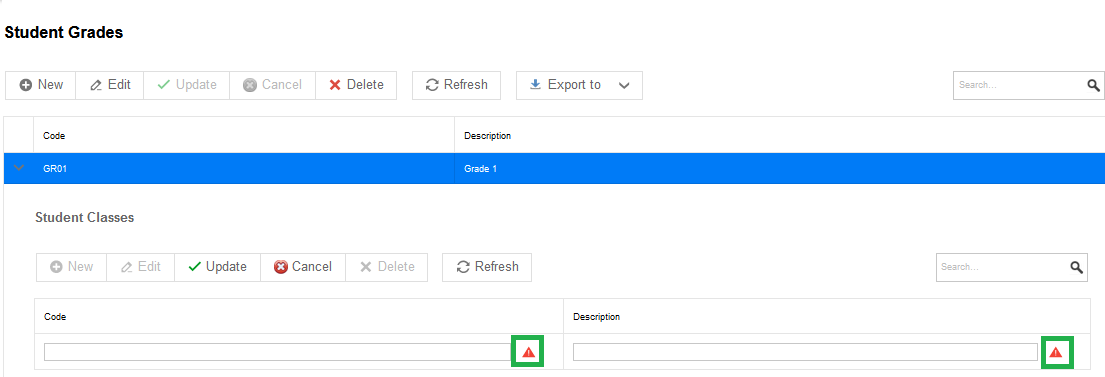
Task: Click the Student Classes Description text field
Action: pos(805,352)
